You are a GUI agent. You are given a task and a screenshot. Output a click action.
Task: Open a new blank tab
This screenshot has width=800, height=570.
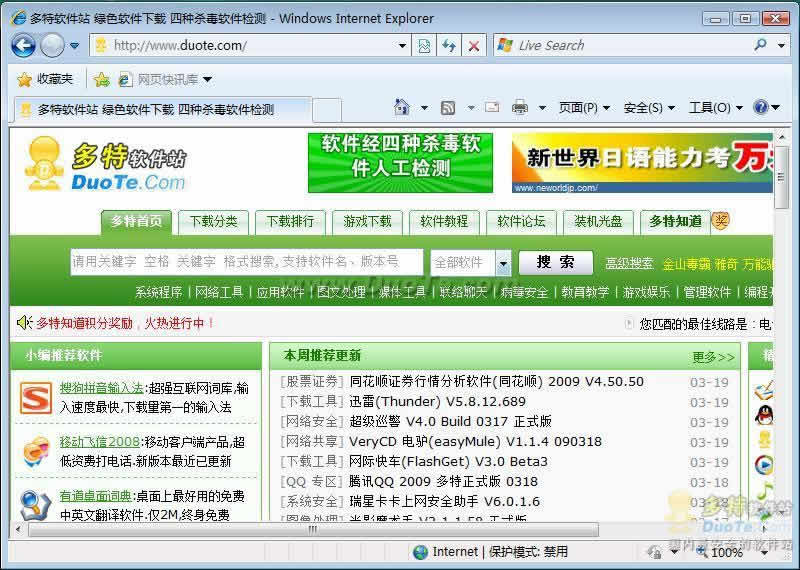point(327,109)
